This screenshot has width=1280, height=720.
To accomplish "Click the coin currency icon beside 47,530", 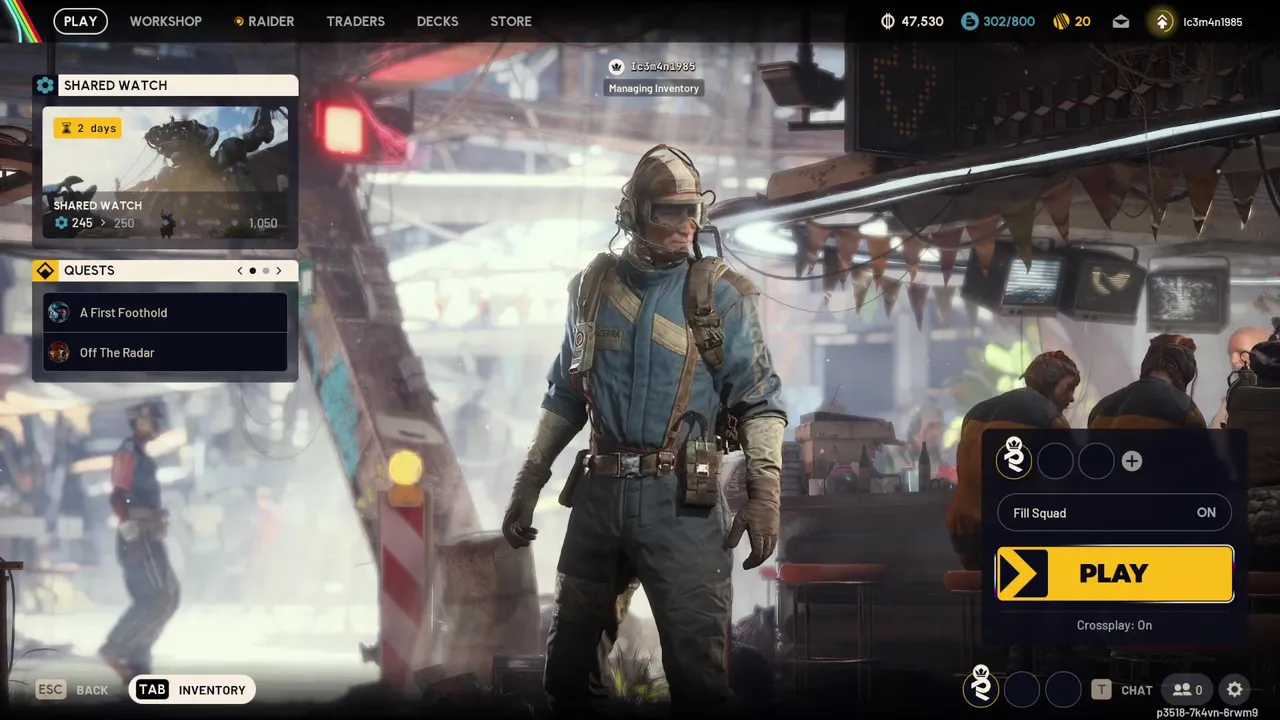I will [888, 21].
